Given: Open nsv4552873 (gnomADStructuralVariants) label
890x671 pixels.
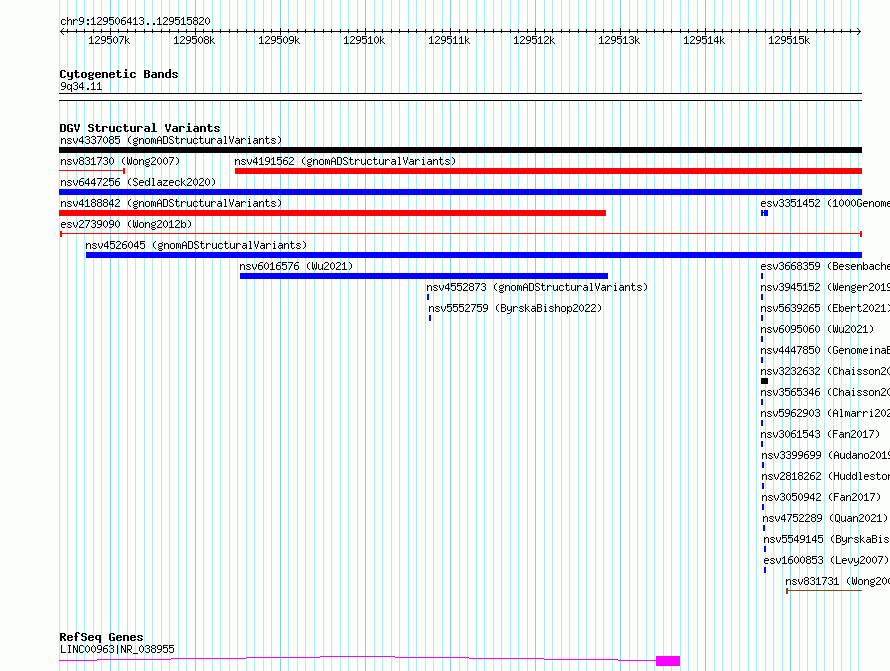Looking at the screenshot, I should [537, 287].
